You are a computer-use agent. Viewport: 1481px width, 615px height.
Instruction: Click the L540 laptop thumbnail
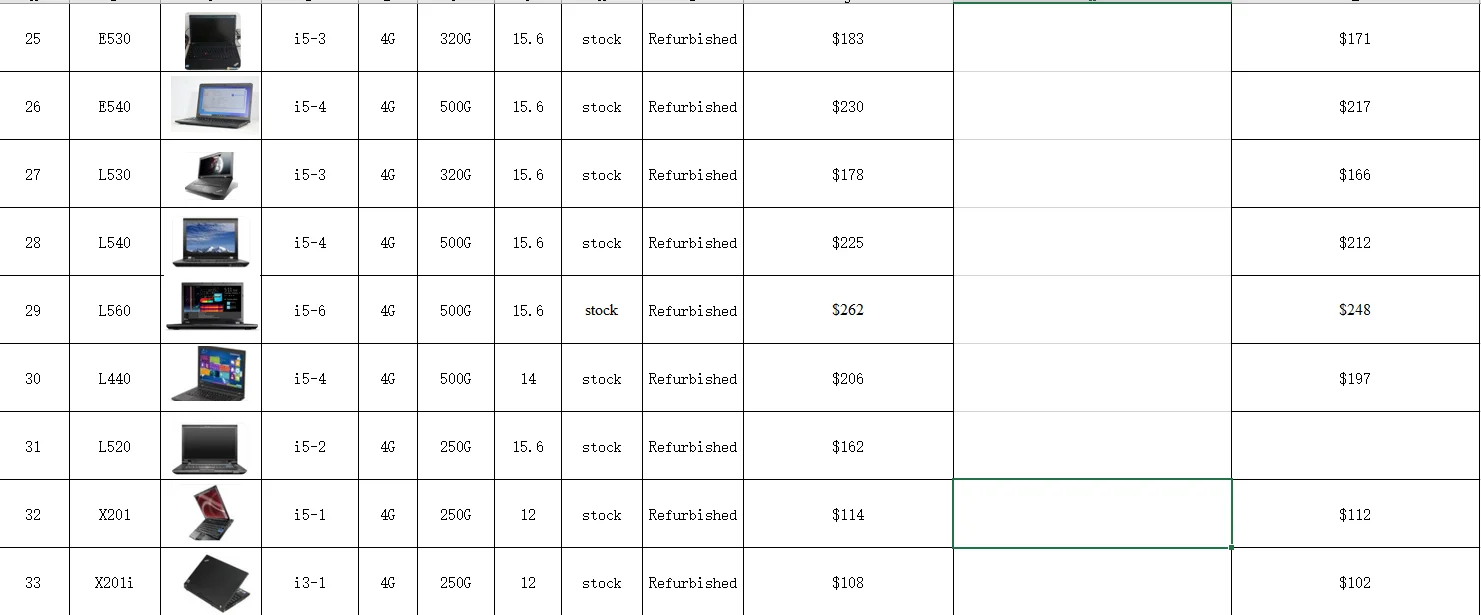tap(210, 243)
